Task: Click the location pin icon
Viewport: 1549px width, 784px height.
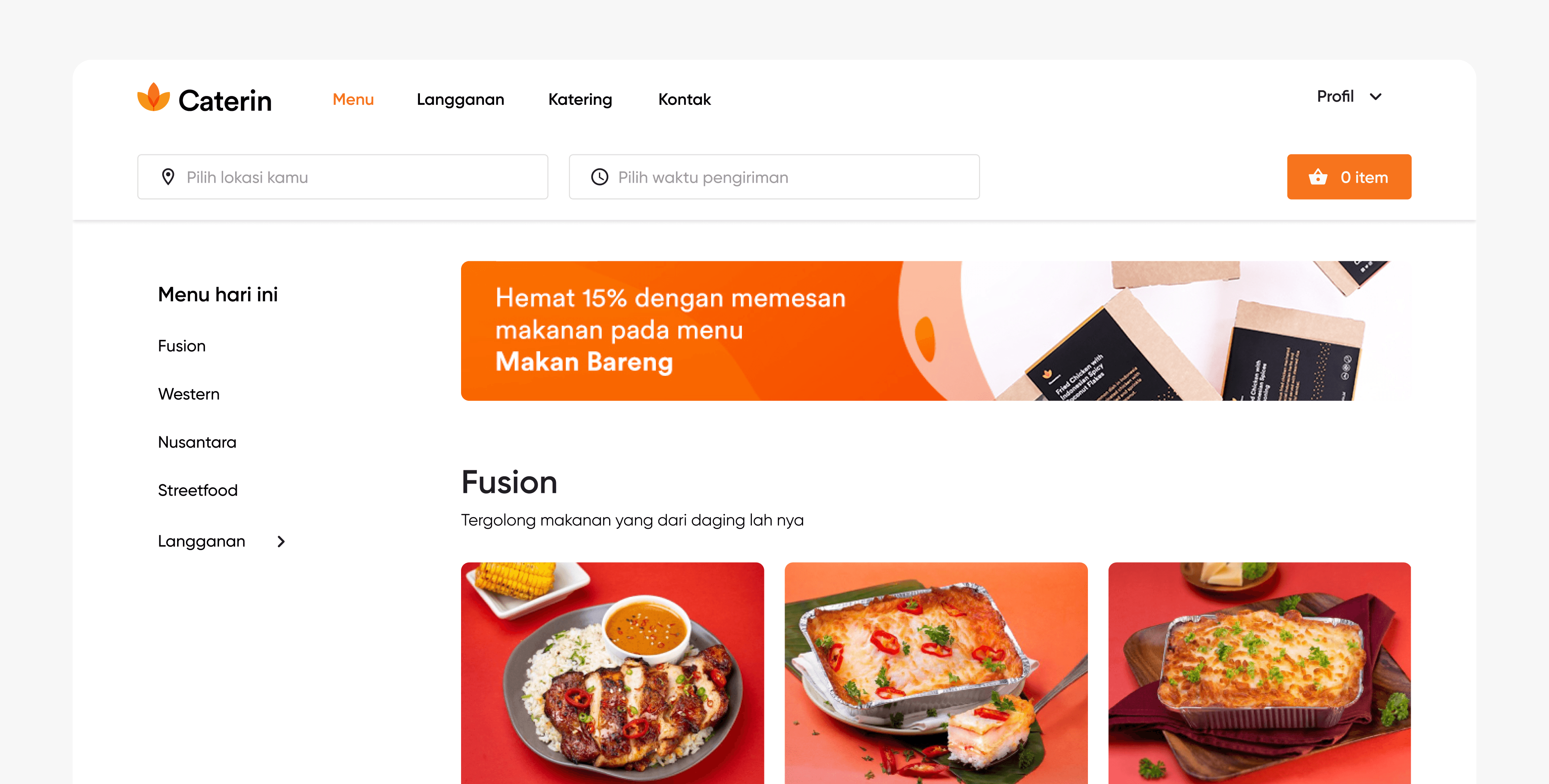Action: [x=168, y=177]
